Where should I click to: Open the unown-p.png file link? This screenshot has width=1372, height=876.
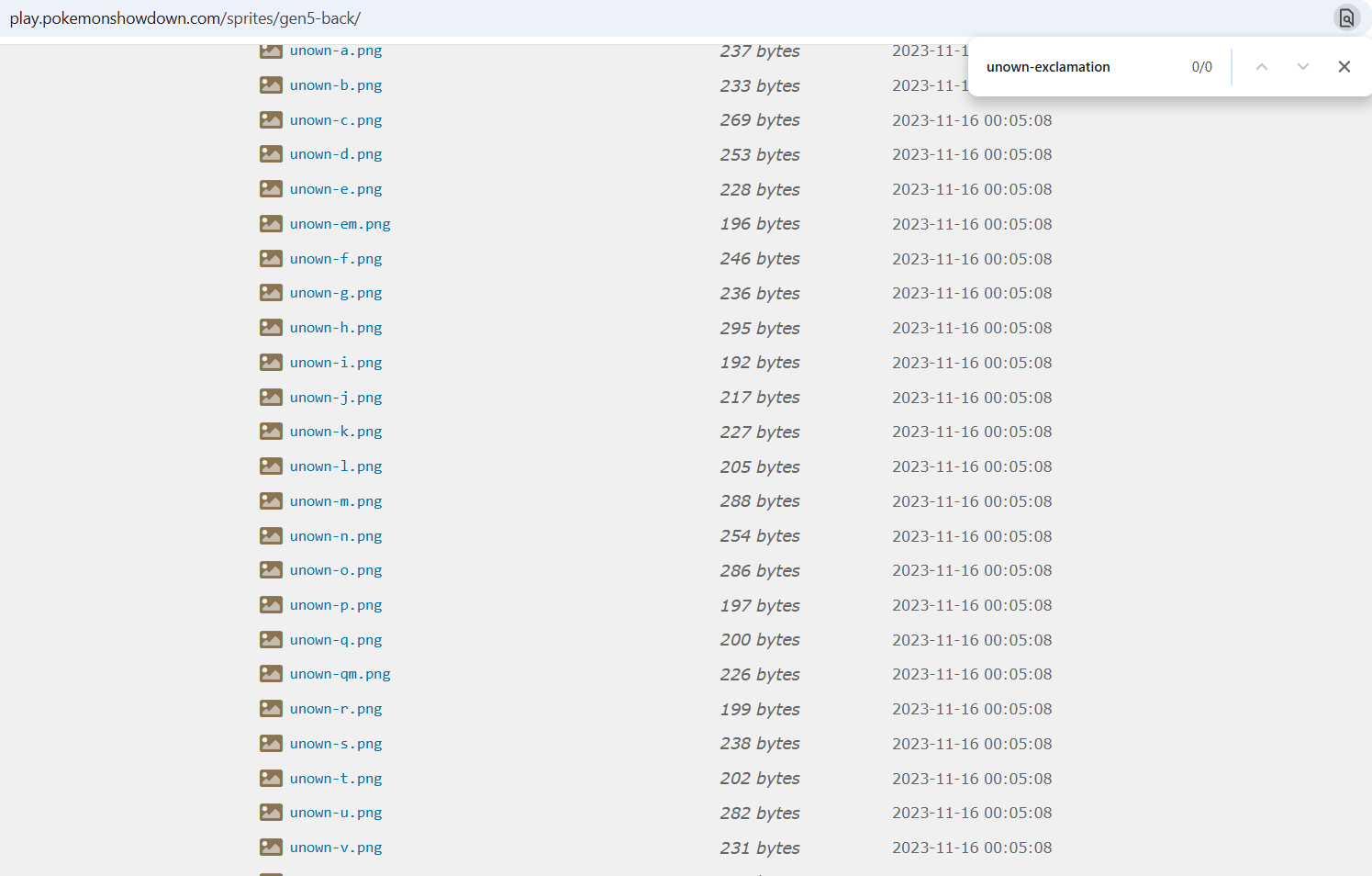[x=336, y=605]
